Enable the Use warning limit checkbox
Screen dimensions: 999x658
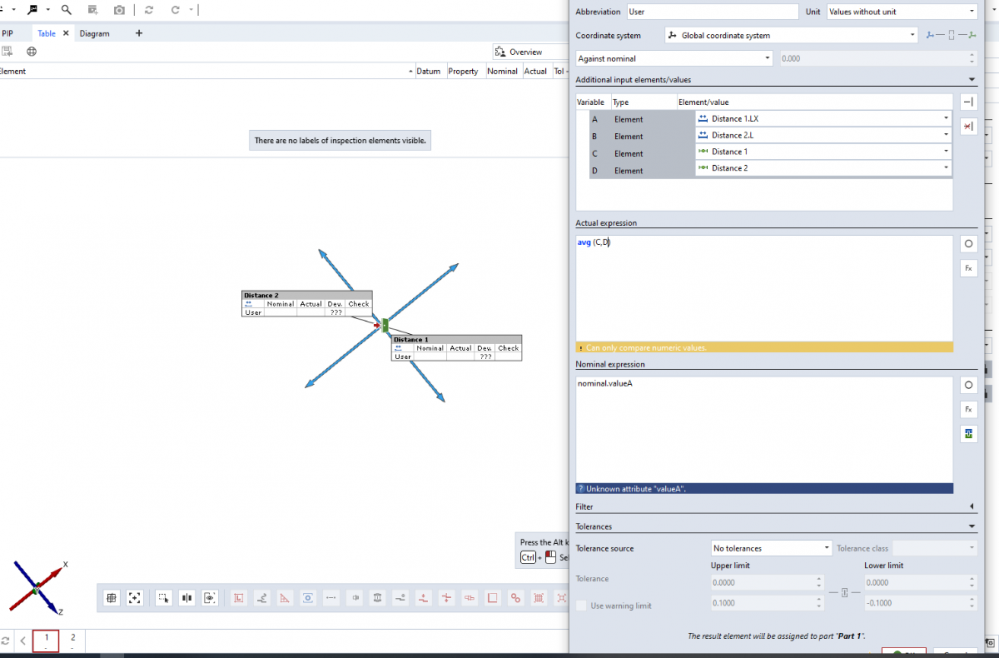(582, 605)
